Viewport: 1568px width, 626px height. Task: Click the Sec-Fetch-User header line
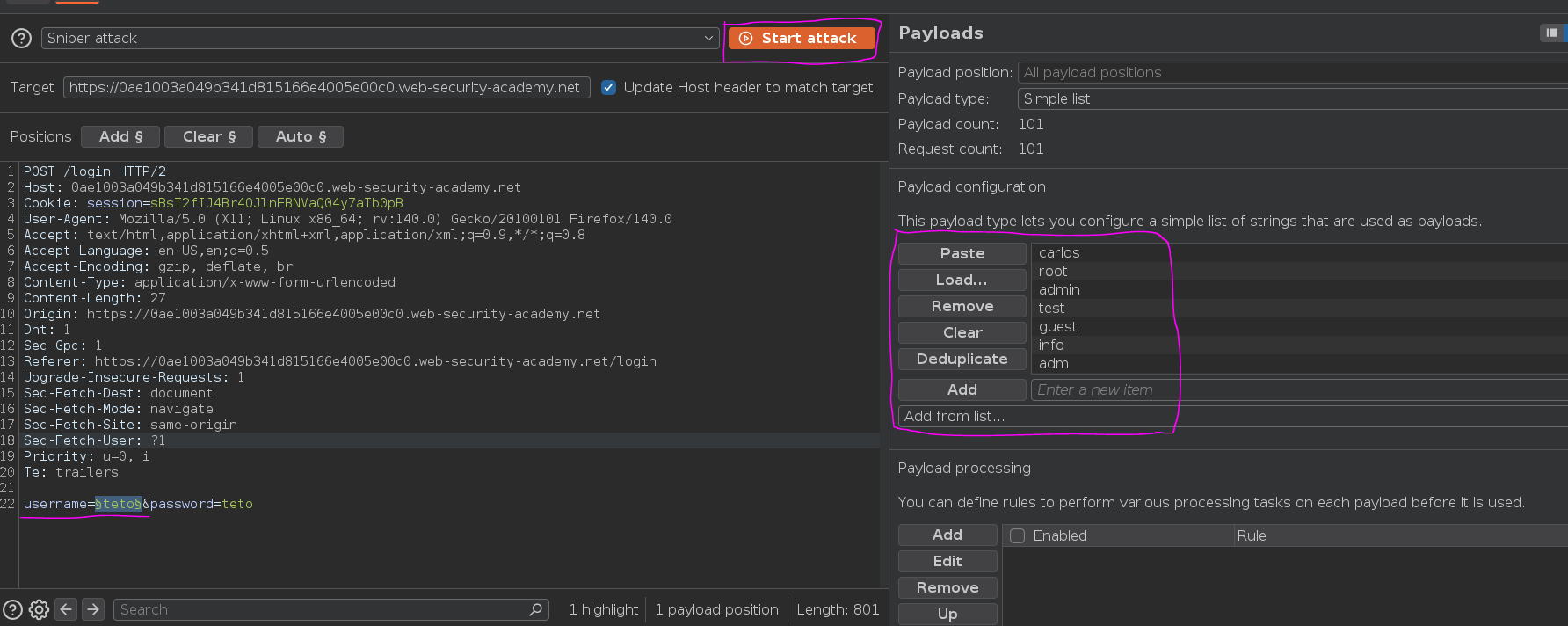(x=95, y=440)
